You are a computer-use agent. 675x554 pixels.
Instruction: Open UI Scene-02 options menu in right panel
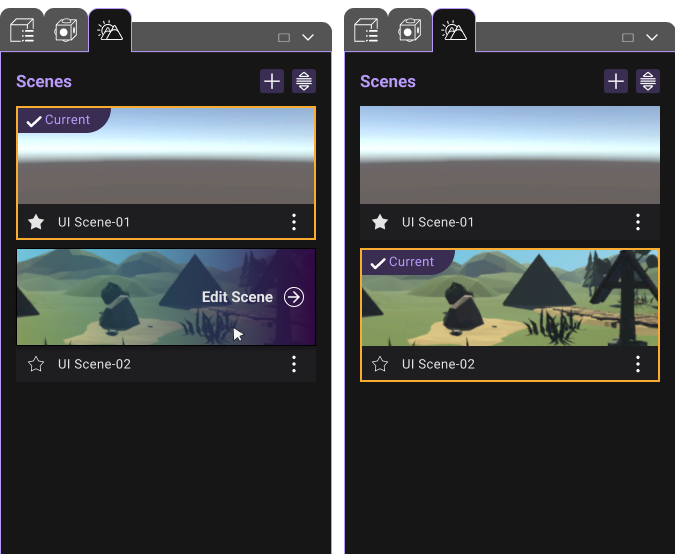click(638, 364)
